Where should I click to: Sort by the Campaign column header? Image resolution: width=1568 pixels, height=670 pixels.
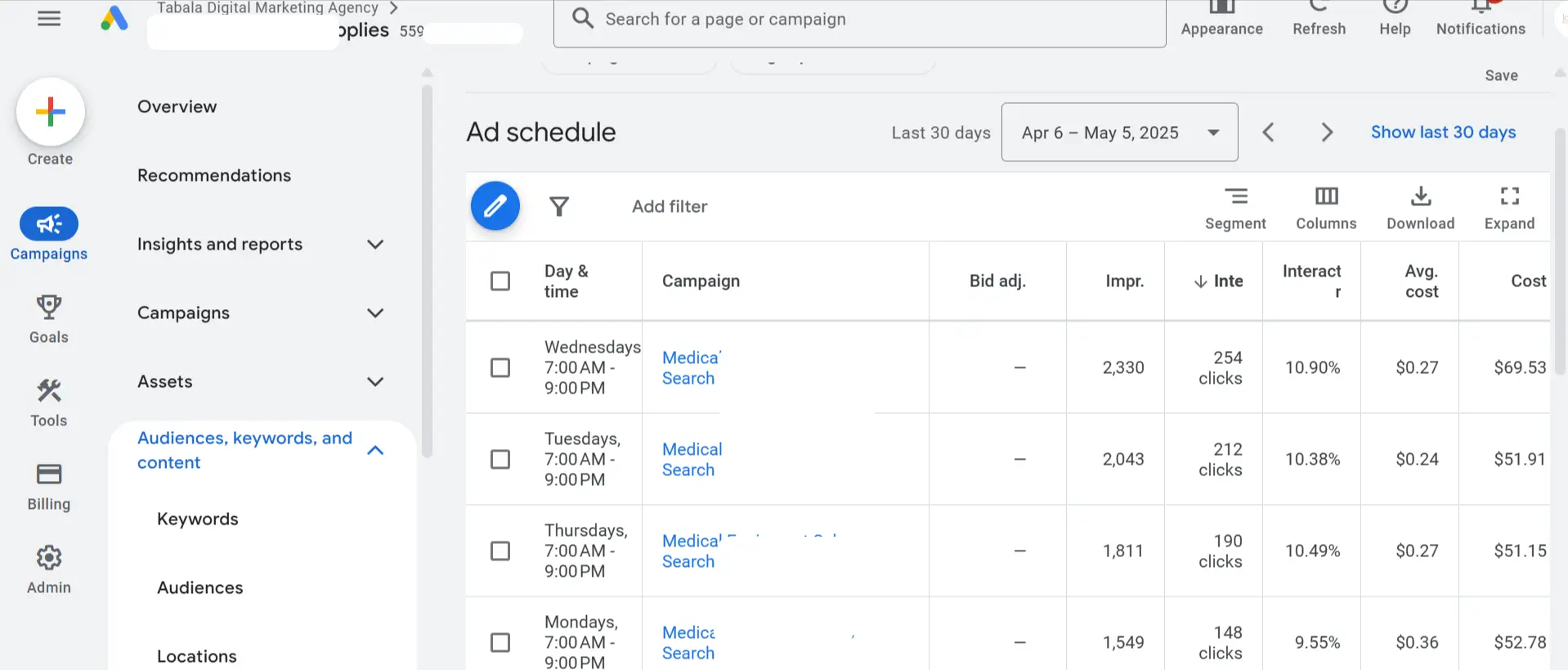click(x=701, y=281)
